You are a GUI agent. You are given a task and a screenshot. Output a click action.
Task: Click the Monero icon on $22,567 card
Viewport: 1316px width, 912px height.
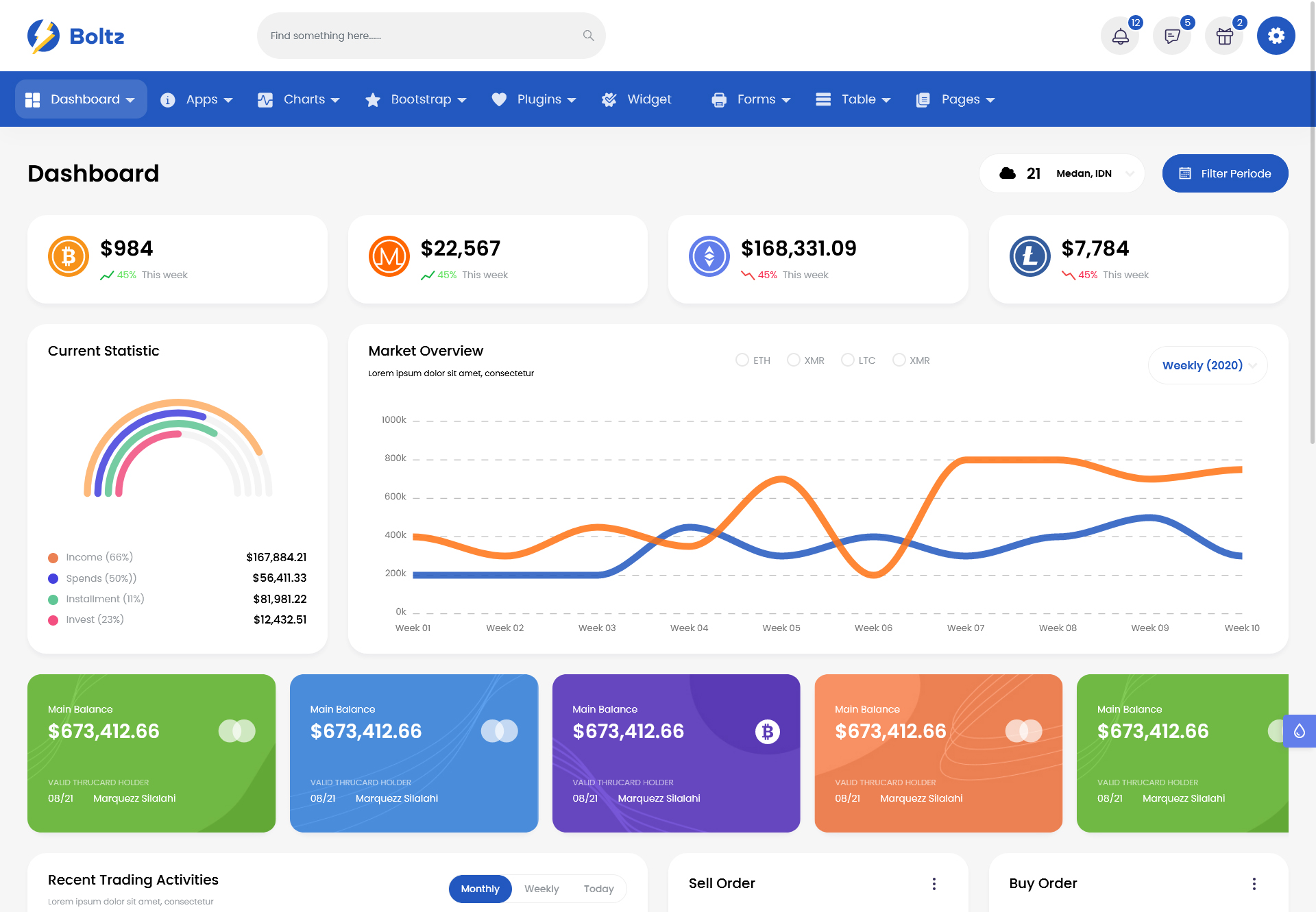[389, 256]
